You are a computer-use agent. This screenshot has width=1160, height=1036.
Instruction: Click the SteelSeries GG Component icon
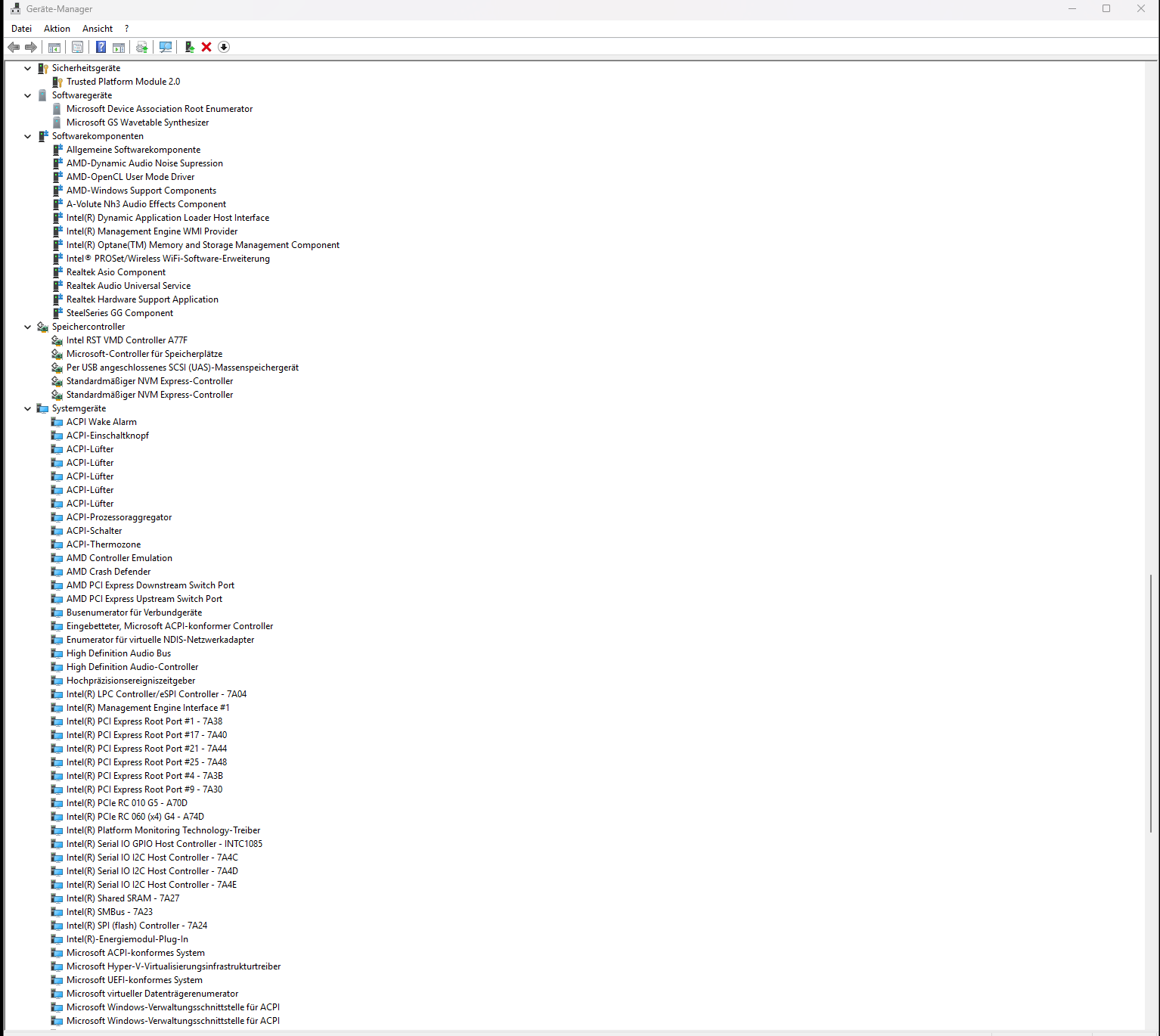57,313
